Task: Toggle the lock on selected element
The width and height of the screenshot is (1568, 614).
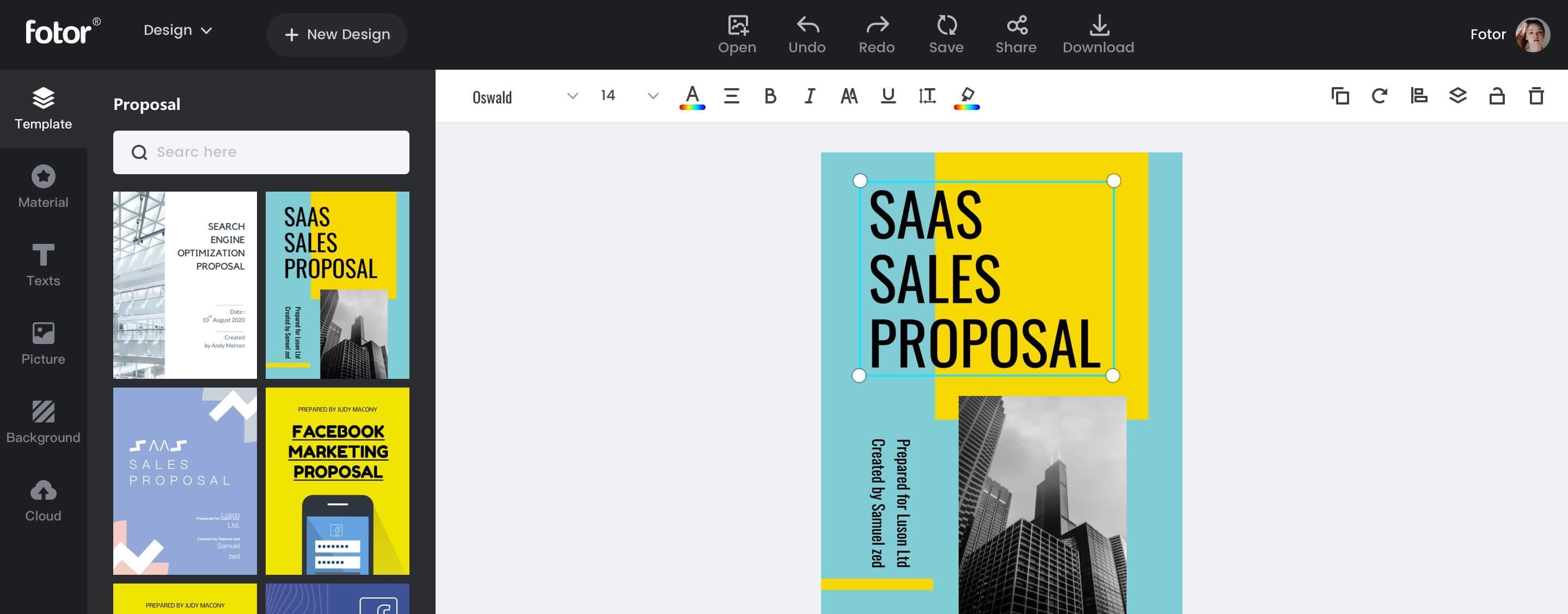Action: click(1497, 96)
